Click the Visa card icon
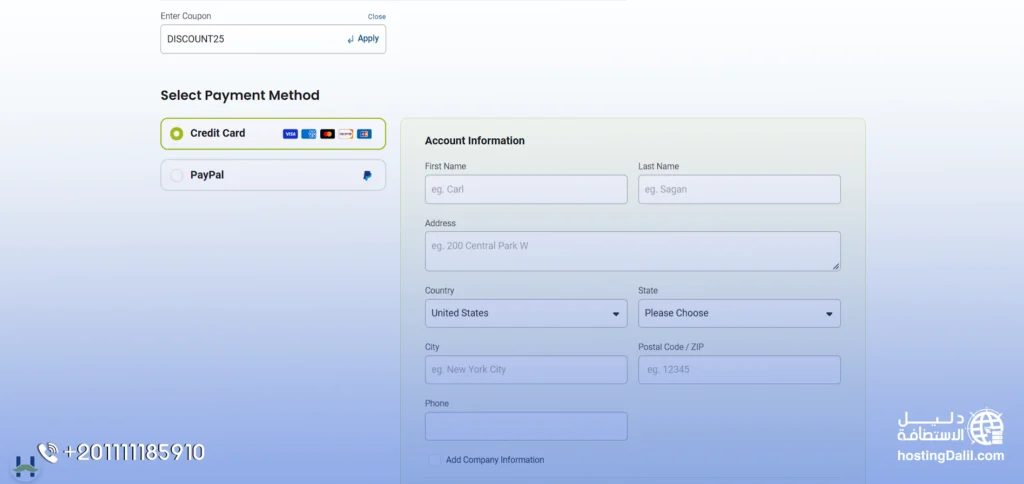The image size is (1024, 484). (x=290, y=134)
